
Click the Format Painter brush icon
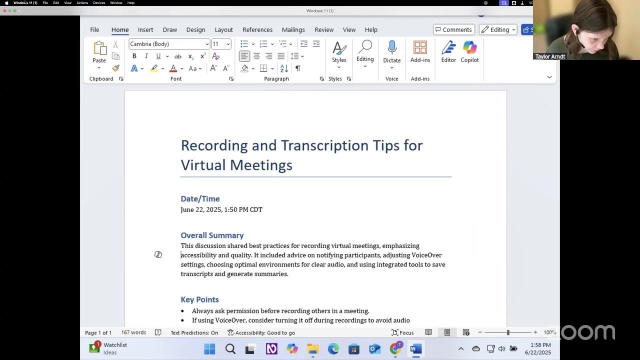116,68
